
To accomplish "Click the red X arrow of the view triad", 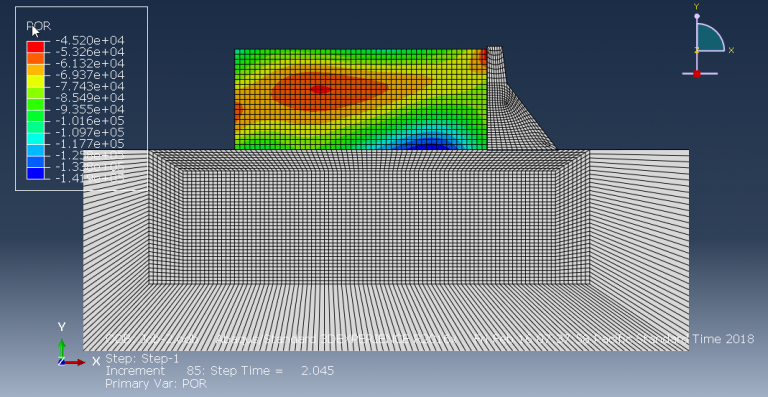I will (x=75, y=362).
